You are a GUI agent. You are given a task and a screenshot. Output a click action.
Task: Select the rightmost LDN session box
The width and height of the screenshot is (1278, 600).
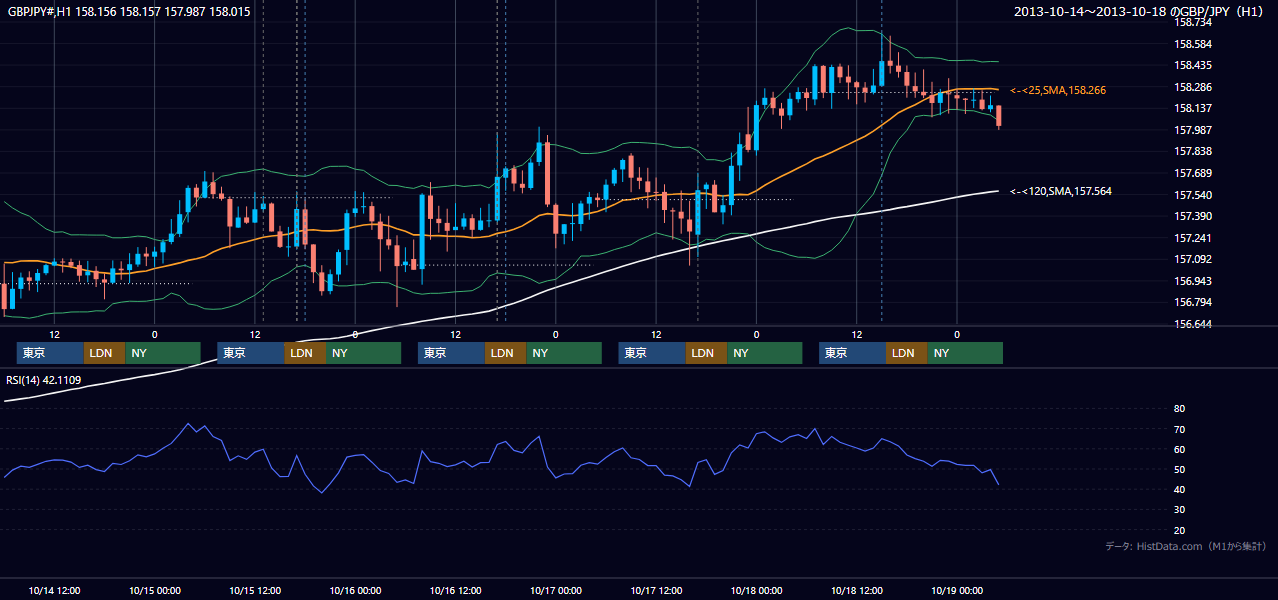tap(906, 353)
